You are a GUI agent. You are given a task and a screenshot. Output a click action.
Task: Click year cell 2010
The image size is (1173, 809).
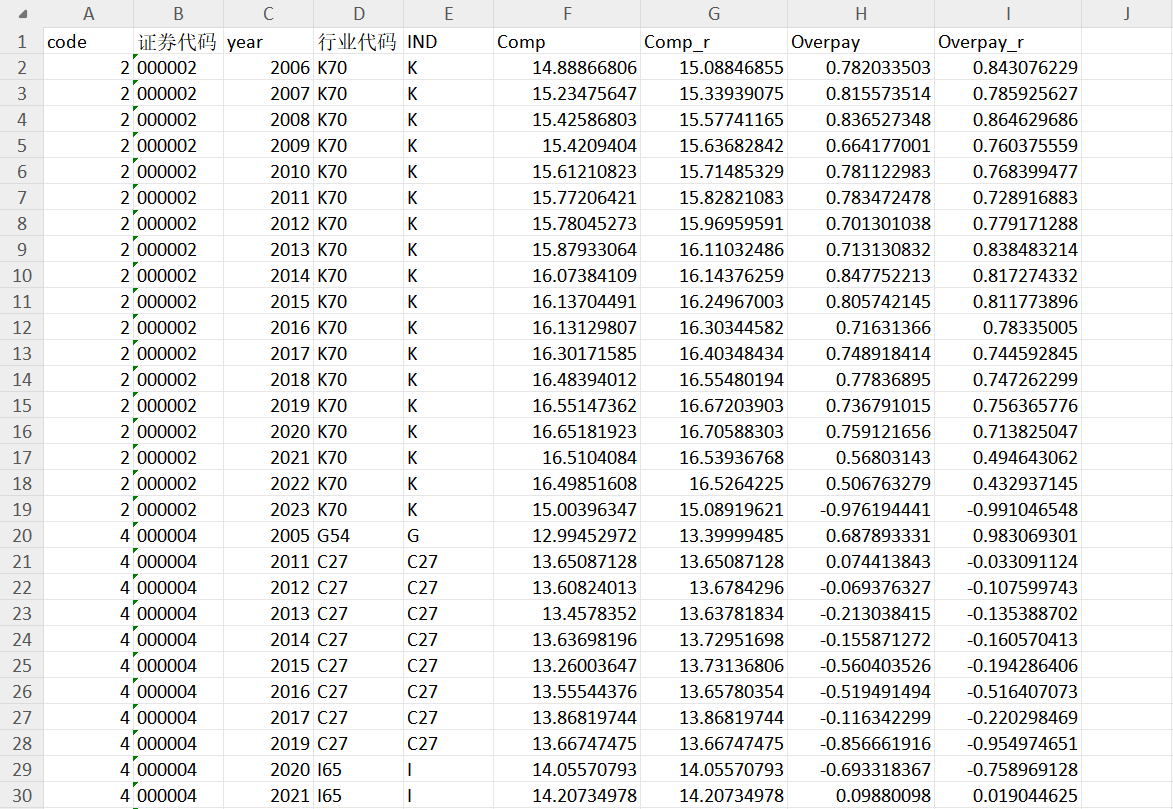coord(268,172)
